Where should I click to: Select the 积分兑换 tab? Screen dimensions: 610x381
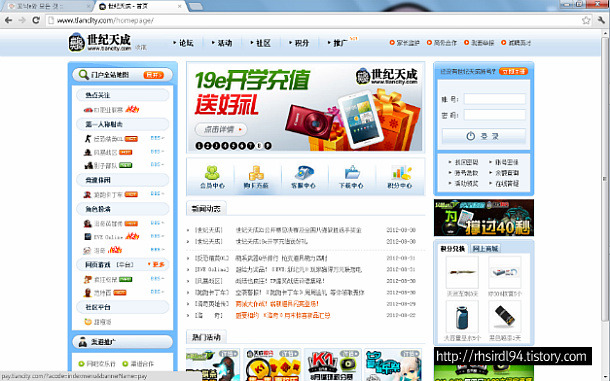point(452,249)
